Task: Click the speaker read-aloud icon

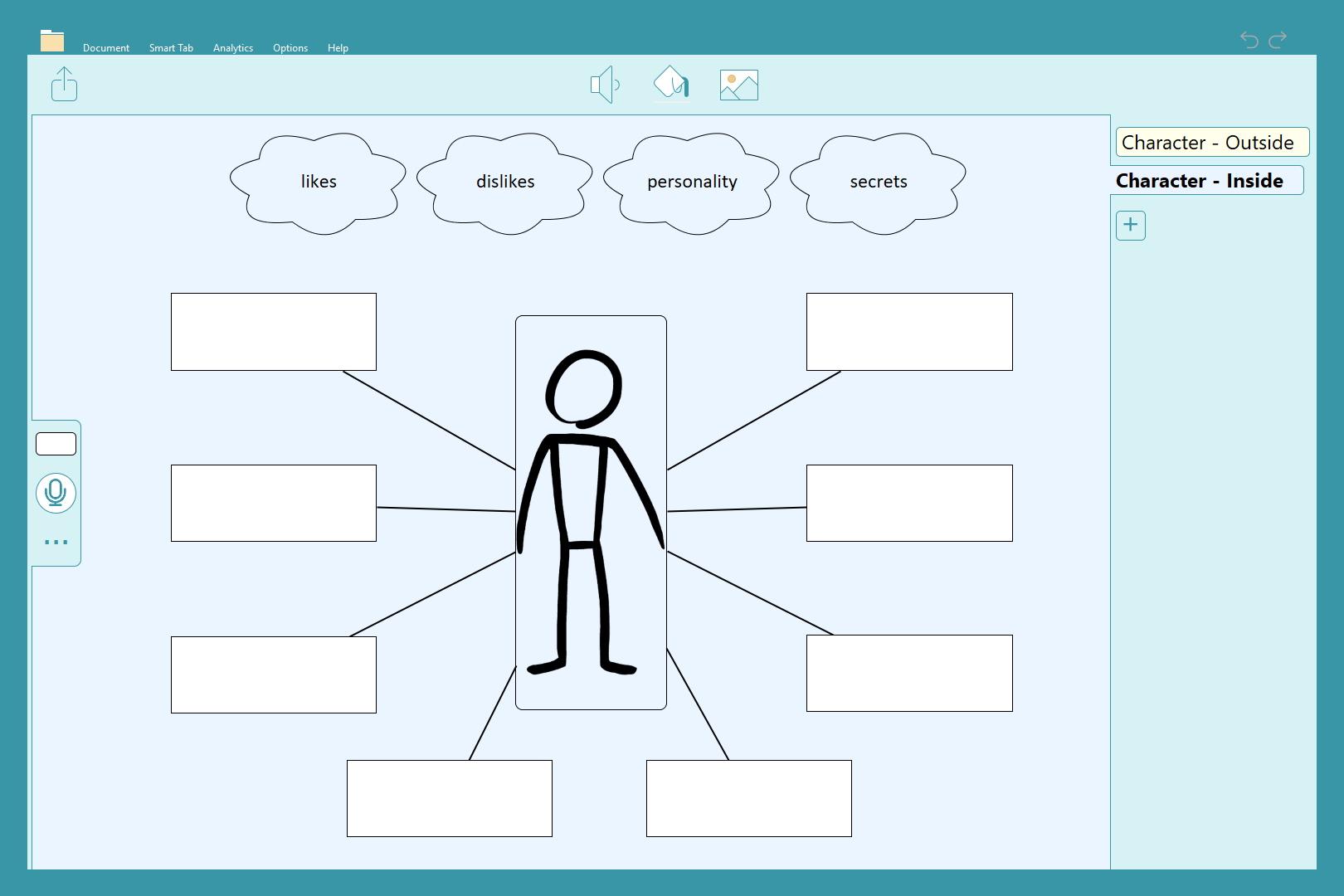Action: [x=605, y=85]
